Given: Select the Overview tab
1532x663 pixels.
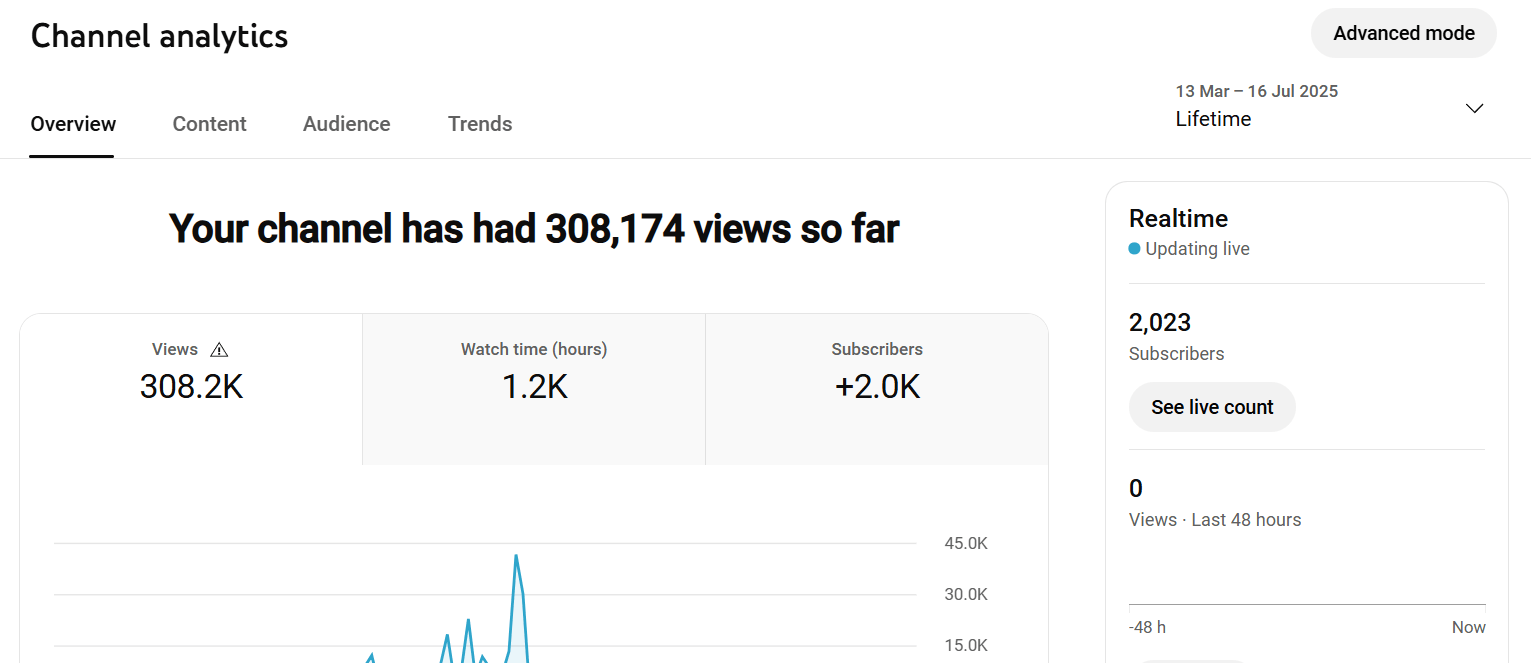Looking at the screenshot, I should point(73,124).
